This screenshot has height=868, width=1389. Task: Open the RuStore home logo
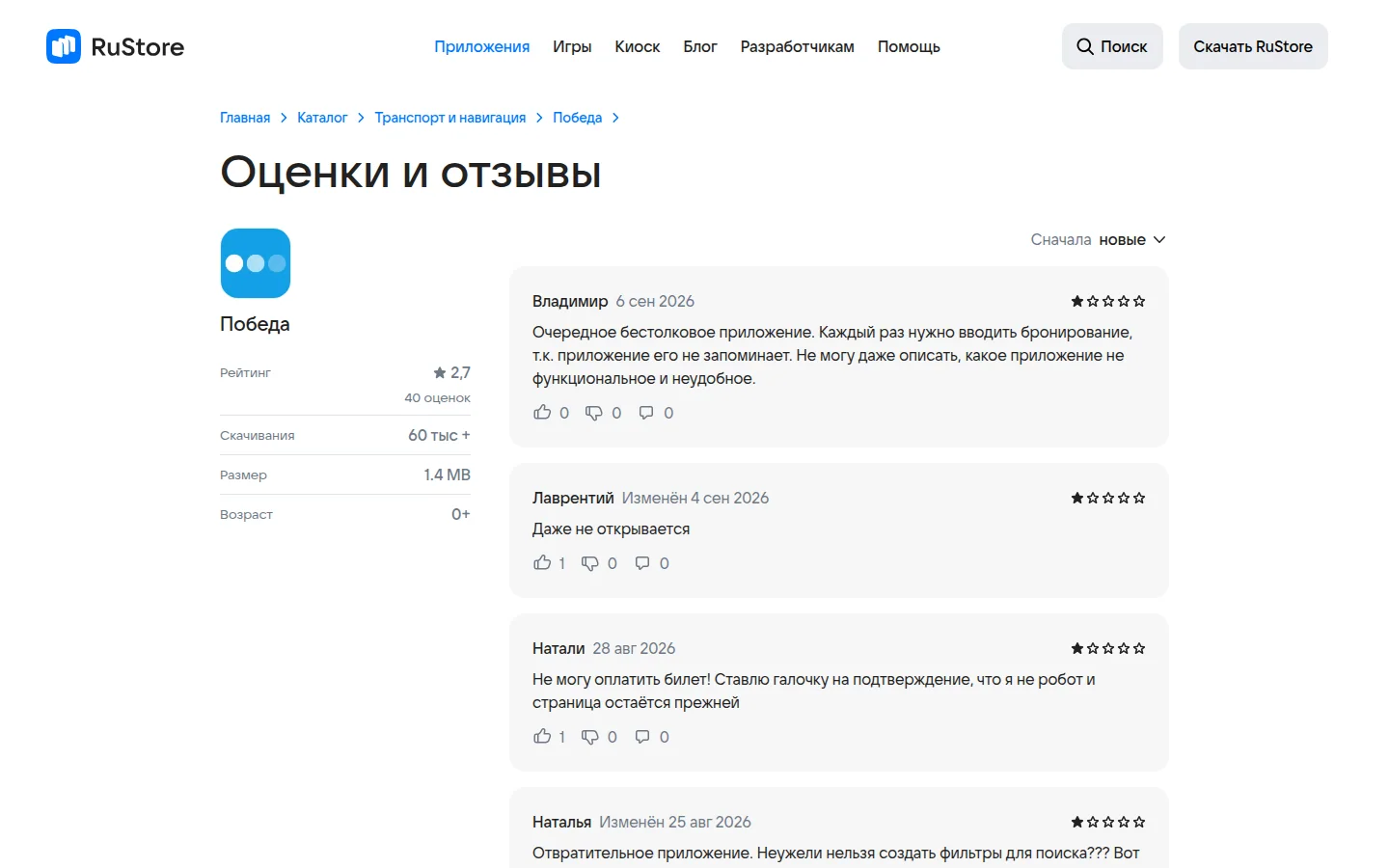115,46
